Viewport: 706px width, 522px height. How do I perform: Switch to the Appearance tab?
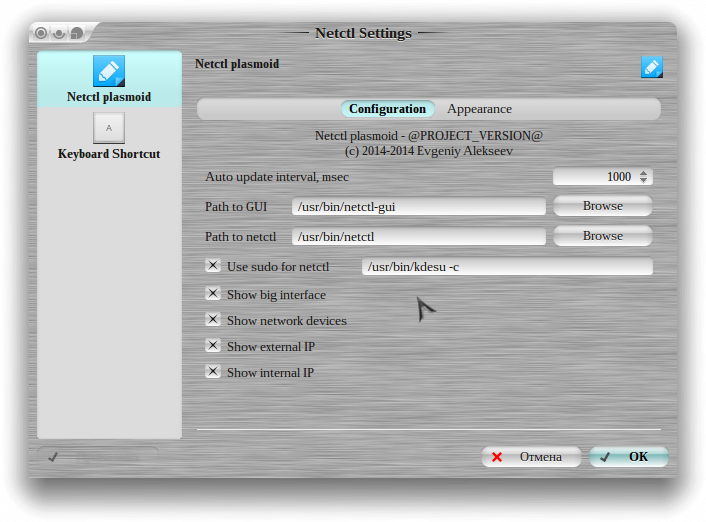point(479,109)
